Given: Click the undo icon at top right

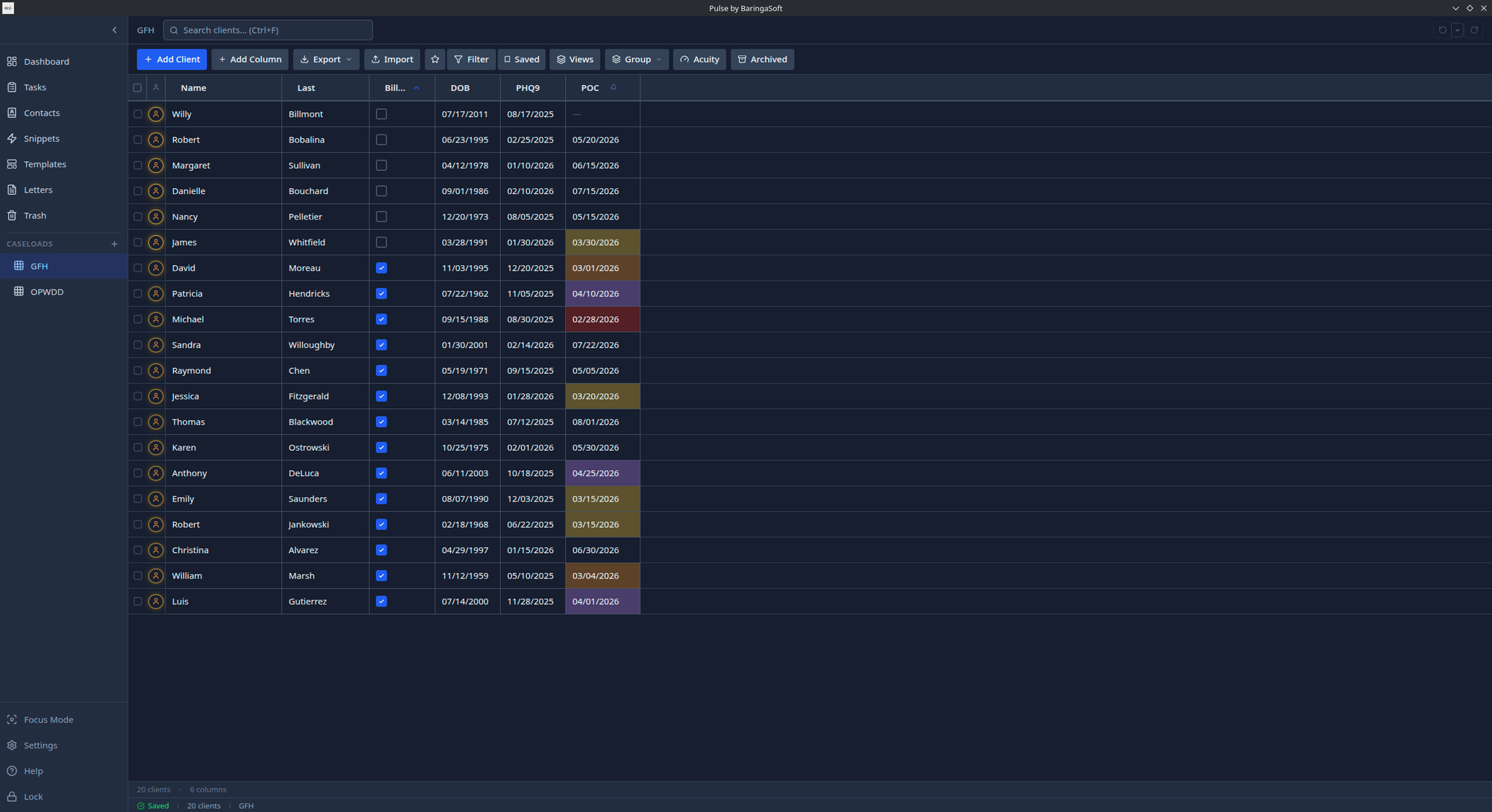Looking at the screenshot, I should click(1441, 30).
